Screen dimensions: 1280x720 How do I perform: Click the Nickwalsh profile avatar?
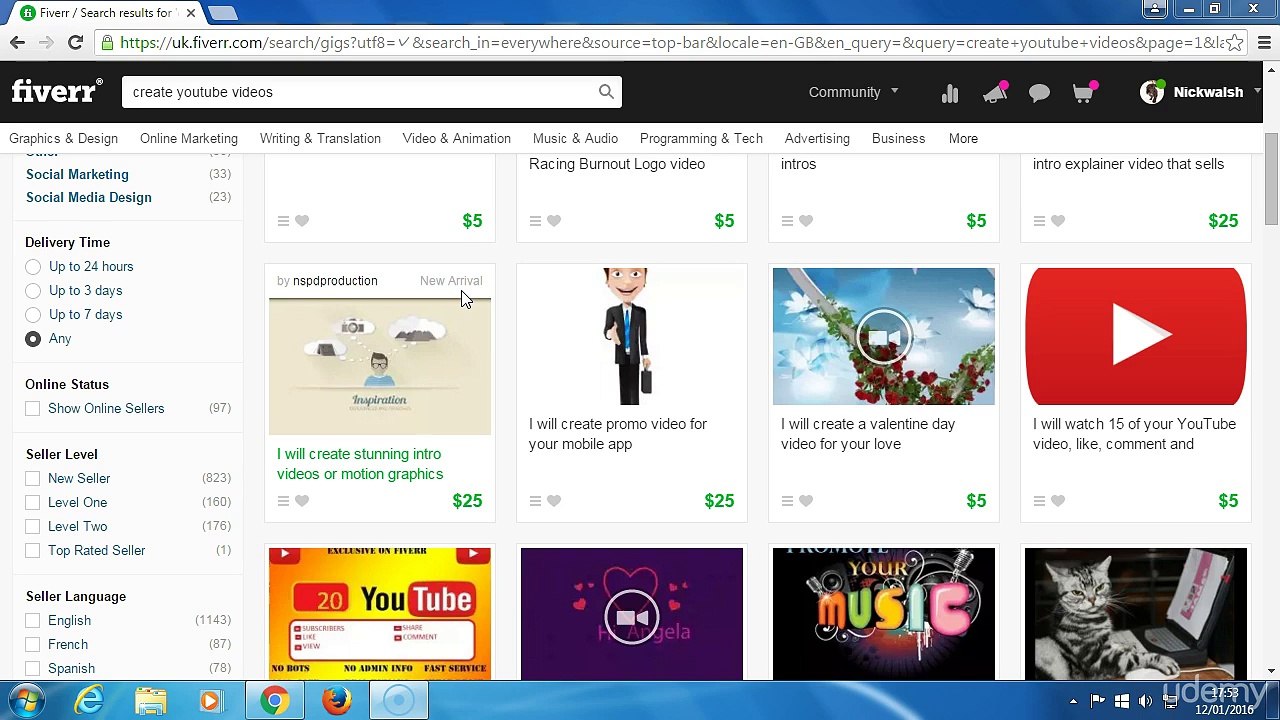pyautogui.click(x=1153, y=92)
